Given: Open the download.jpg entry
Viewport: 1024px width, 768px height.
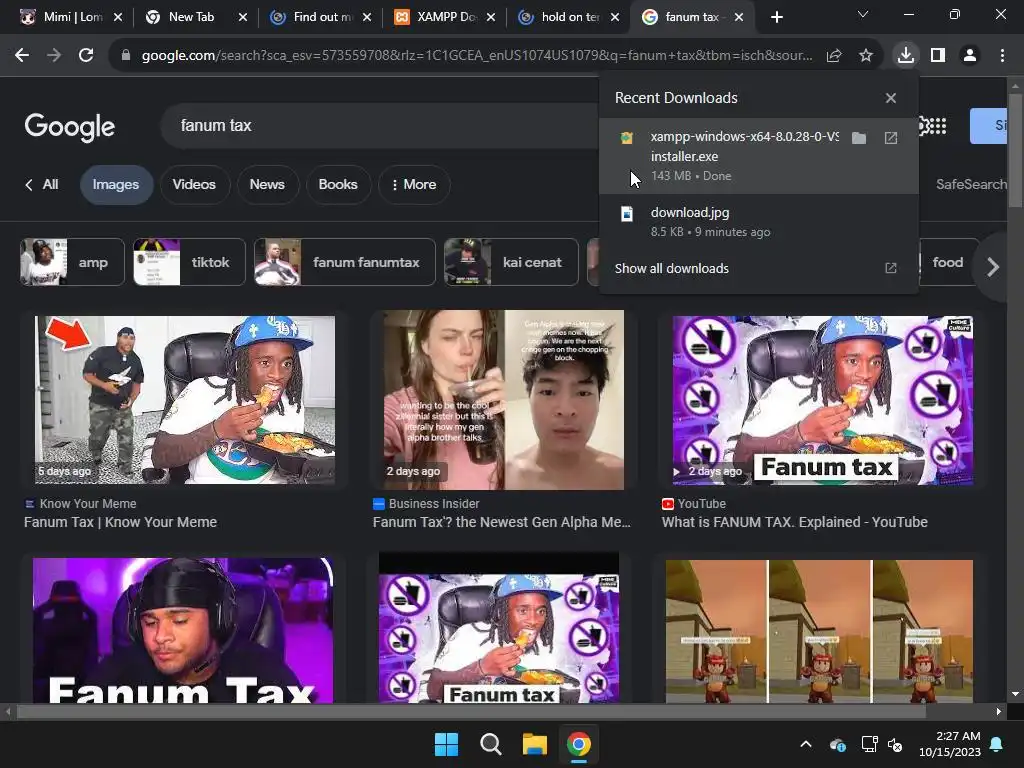Looking at the screenshot, I should point(758,221).
